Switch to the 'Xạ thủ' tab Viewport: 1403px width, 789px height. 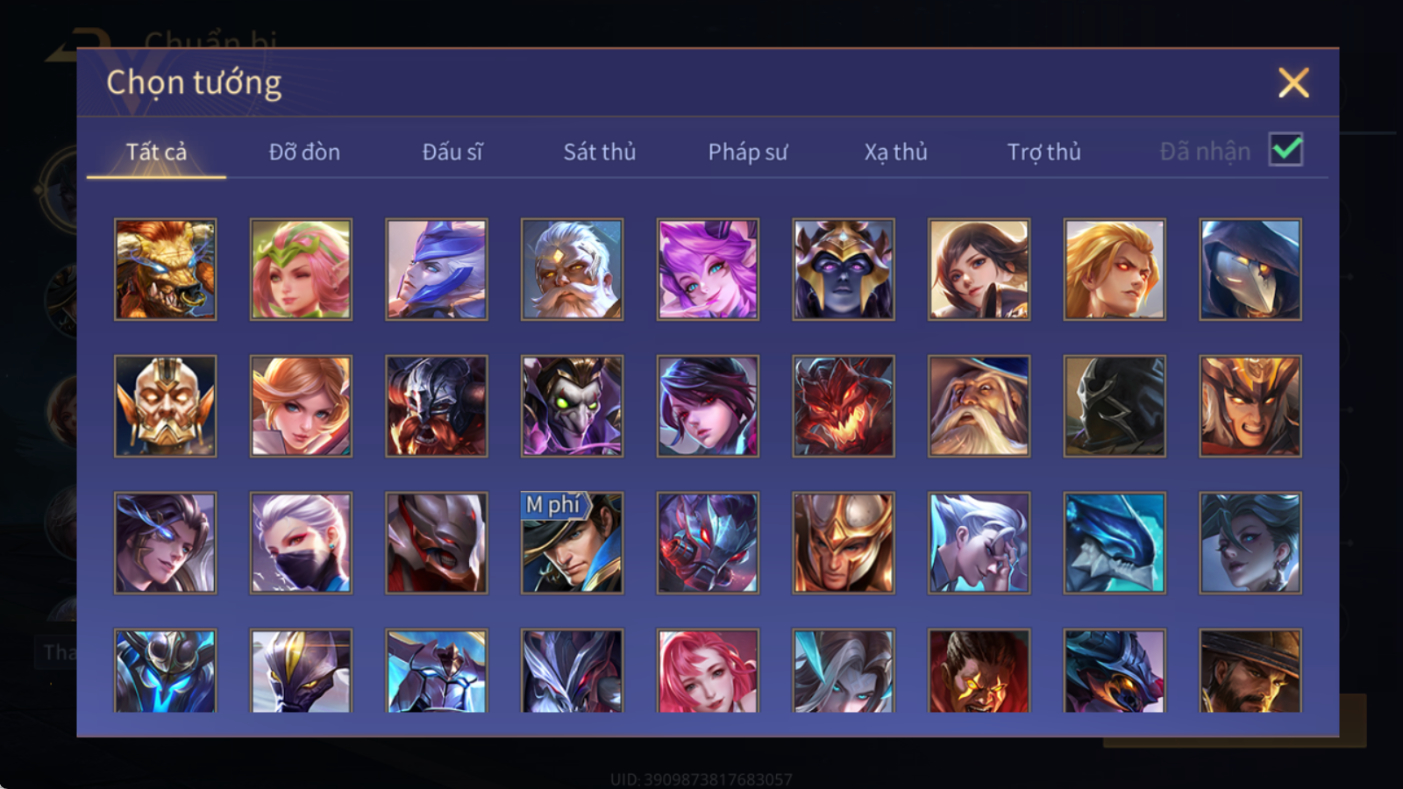[896, 152]
